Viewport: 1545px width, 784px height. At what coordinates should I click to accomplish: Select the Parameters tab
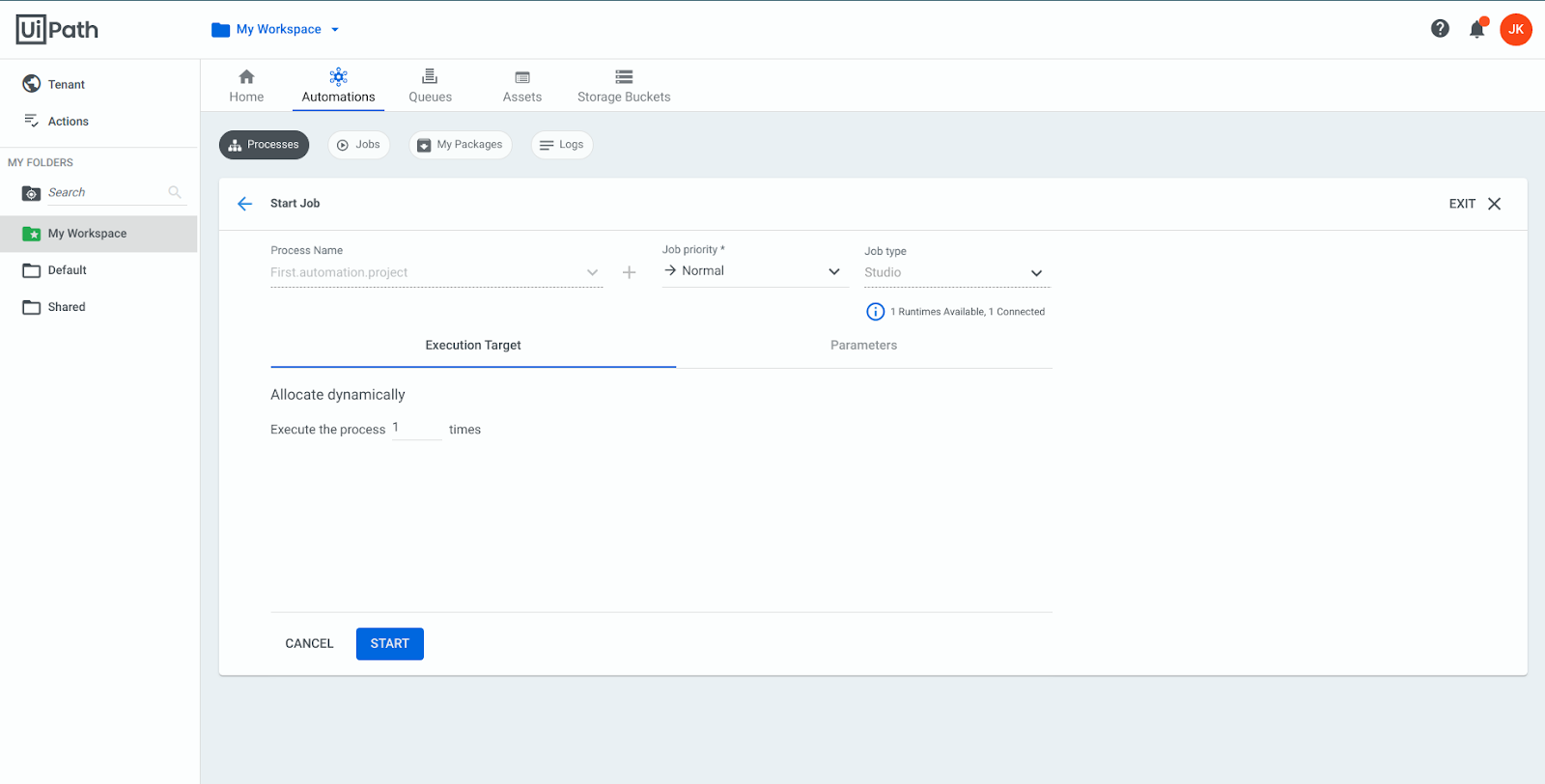pyautogui.click(x=863, y=346)
